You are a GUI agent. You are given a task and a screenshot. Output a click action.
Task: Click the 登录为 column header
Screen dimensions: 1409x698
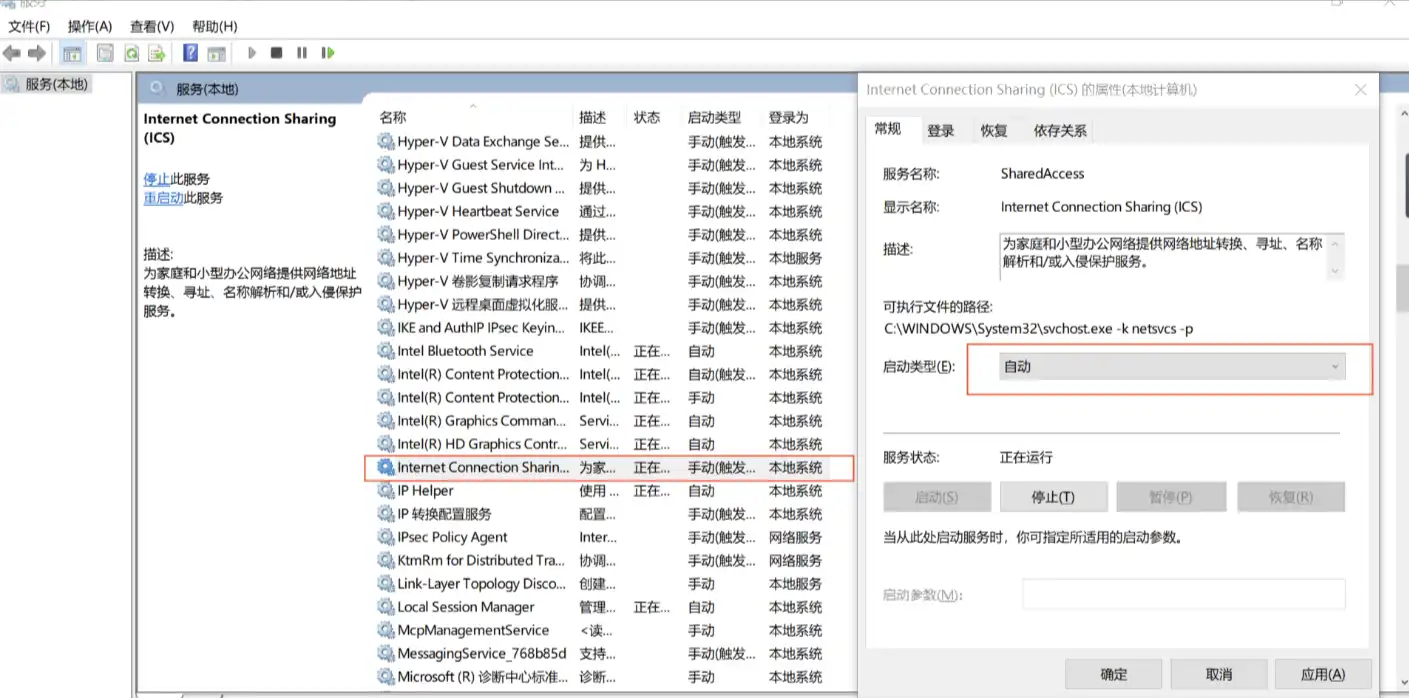[788, 117]
